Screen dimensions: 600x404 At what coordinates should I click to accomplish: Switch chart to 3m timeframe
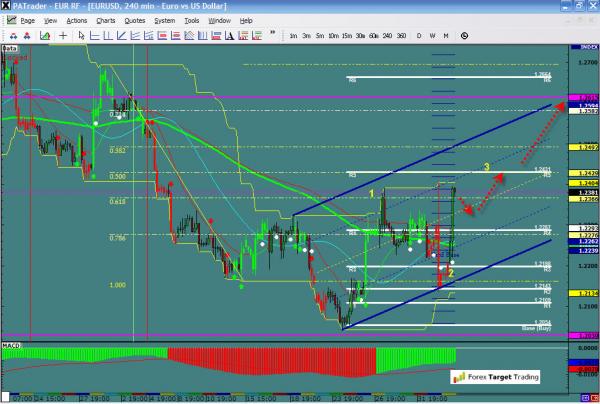(x=307, y=36)
